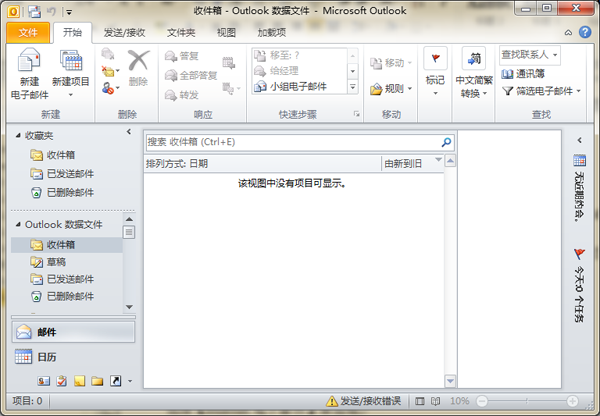The width and height of the screenshot is (600, 416).
Task: Select Deleted Items (已删除邮件) under Outlook Data File
Action: (62, 296)
